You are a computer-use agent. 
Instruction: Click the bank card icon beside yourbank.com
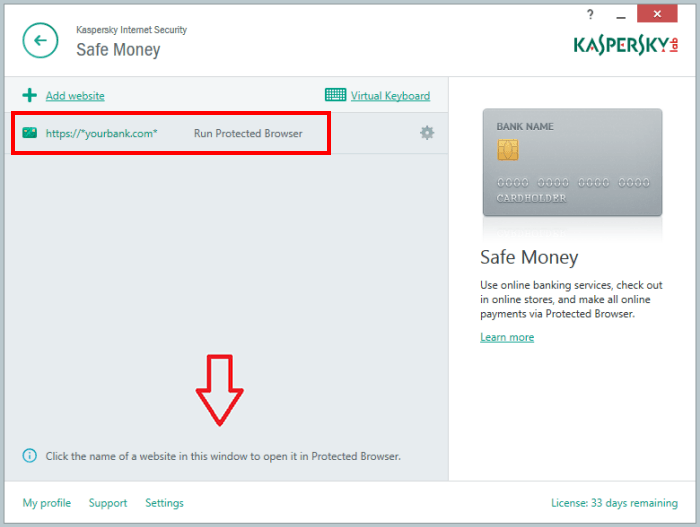(29, 133)
